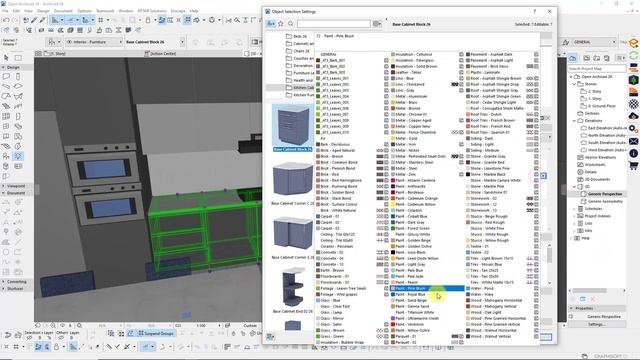Open the Beds 26 folder in the dialog tree

pos(300,36)
